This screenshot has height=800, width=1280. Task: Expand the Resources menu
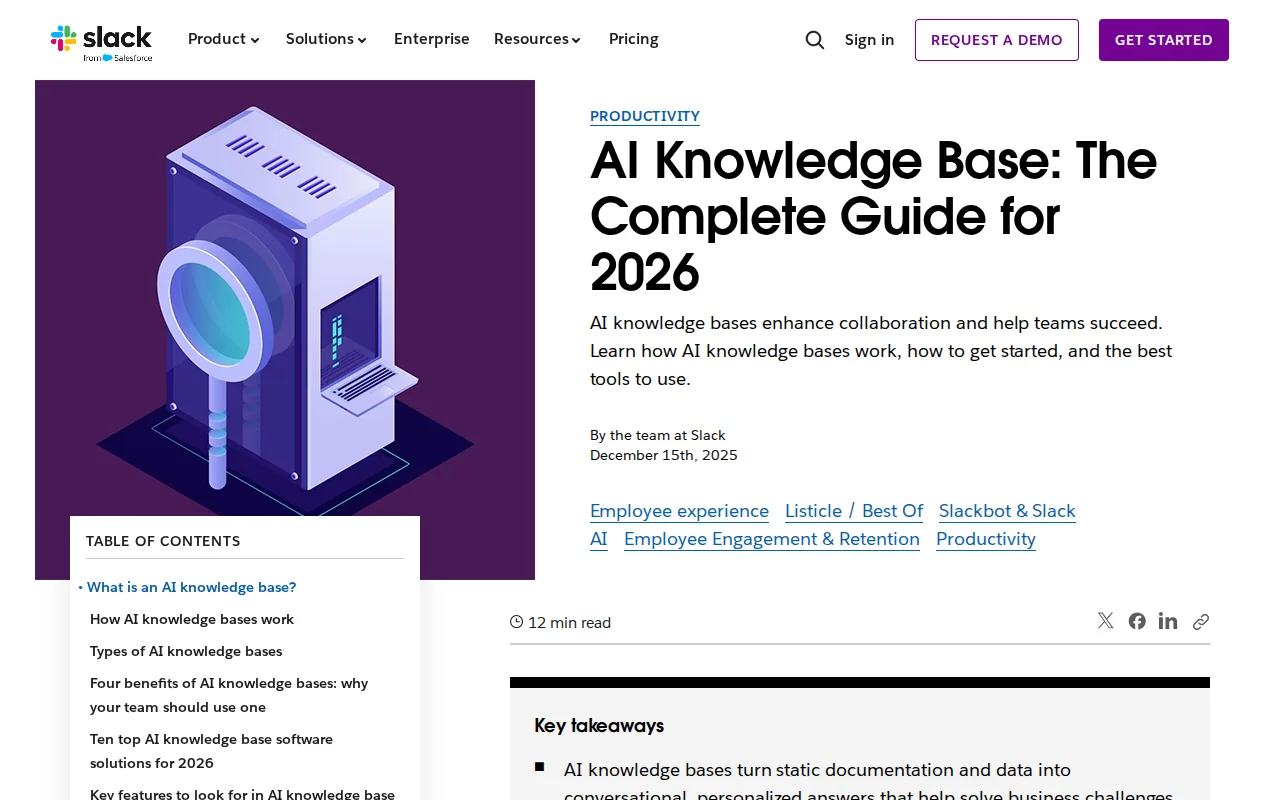click(x=538, y=39)
